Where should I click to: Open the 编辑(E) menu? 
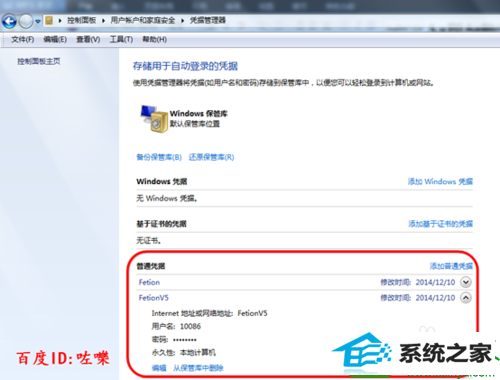point(55,40)
